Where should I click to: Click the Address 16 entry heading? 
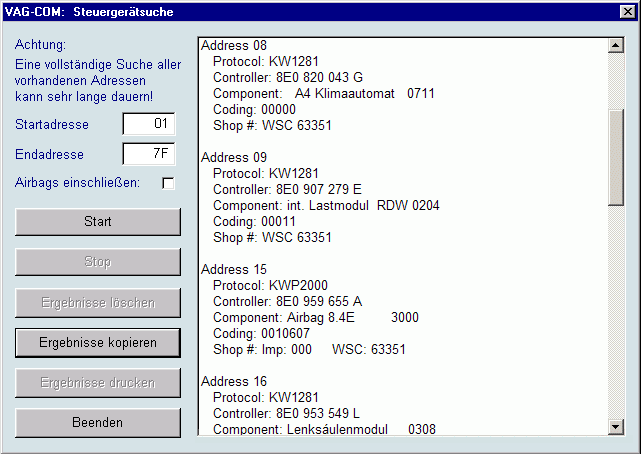(234, 382)
